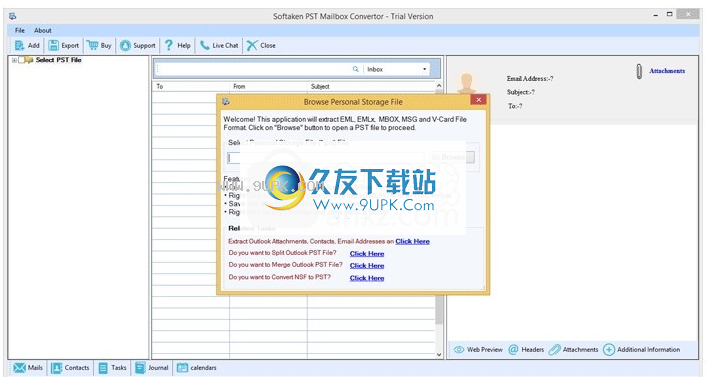
Task: Switch to the Headers tab
Action: 526,350
